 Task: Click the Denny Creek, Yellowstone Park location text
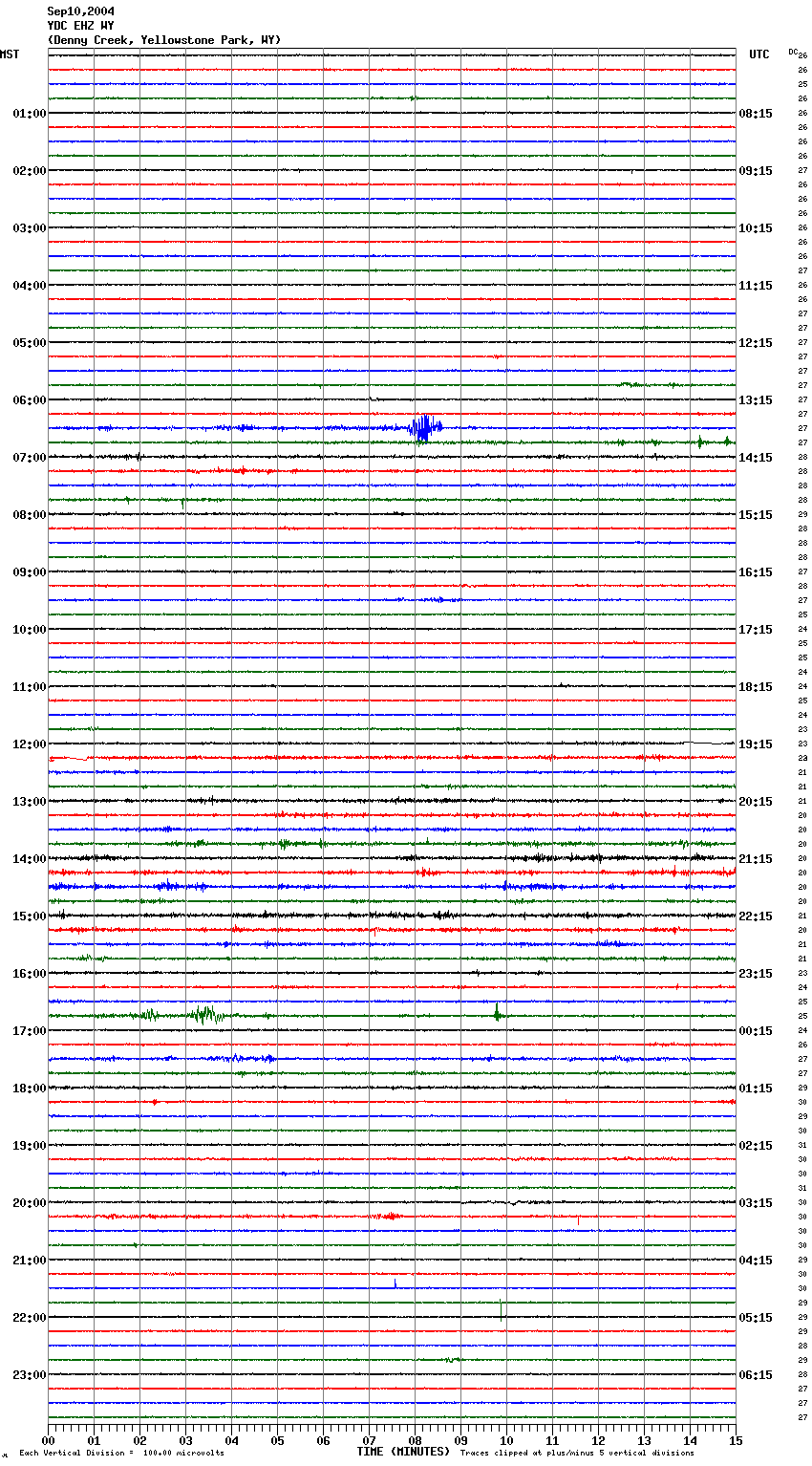164,40
